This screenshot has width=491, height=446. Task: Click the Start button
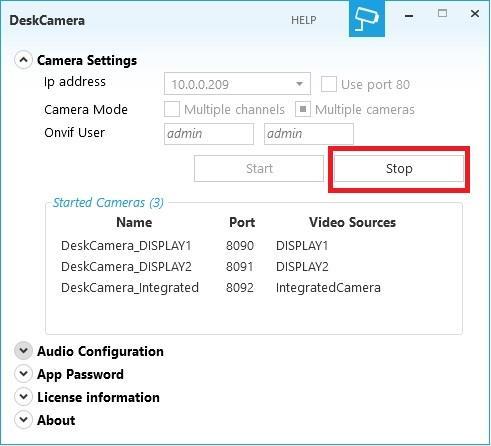[259, 169]
